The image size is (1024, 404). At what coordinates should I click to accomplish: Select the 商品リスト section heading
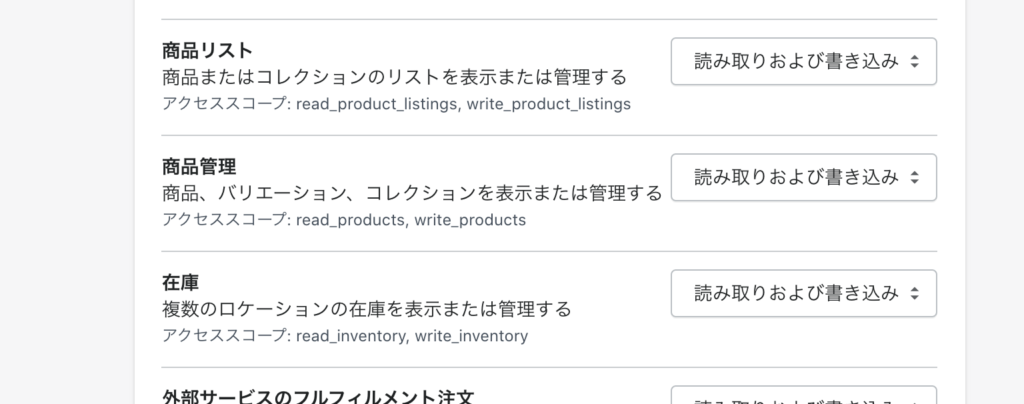point(208,50)
